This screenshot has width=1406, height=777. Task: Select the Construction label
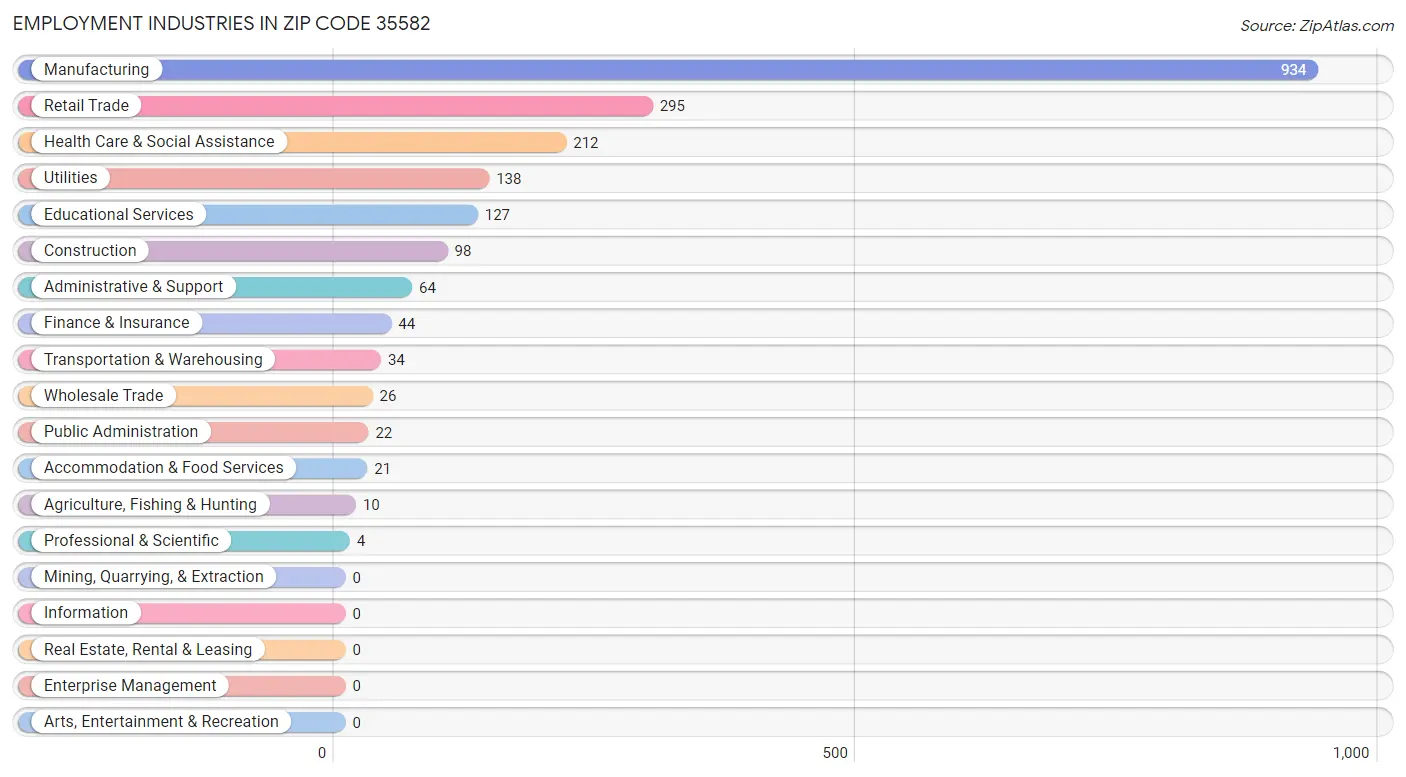coord(90,251)
